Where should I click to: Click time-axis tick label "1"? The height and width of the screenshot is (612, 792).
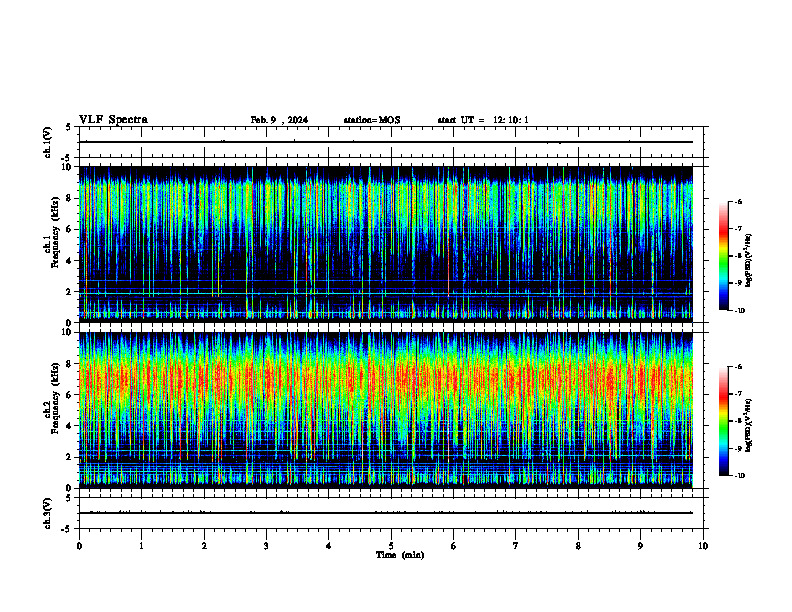point(141,546)
